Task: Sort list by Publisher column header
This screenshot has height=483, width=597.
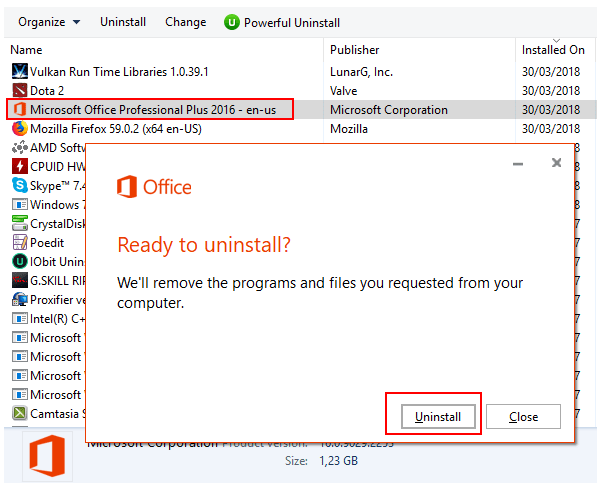Action: click(x=354, y=49)
